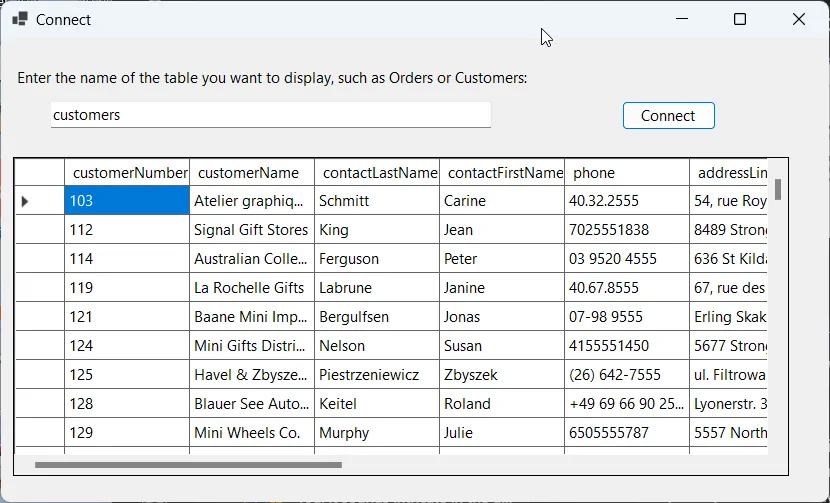
Task: Click the Connect button
Action: pos(668,116)
